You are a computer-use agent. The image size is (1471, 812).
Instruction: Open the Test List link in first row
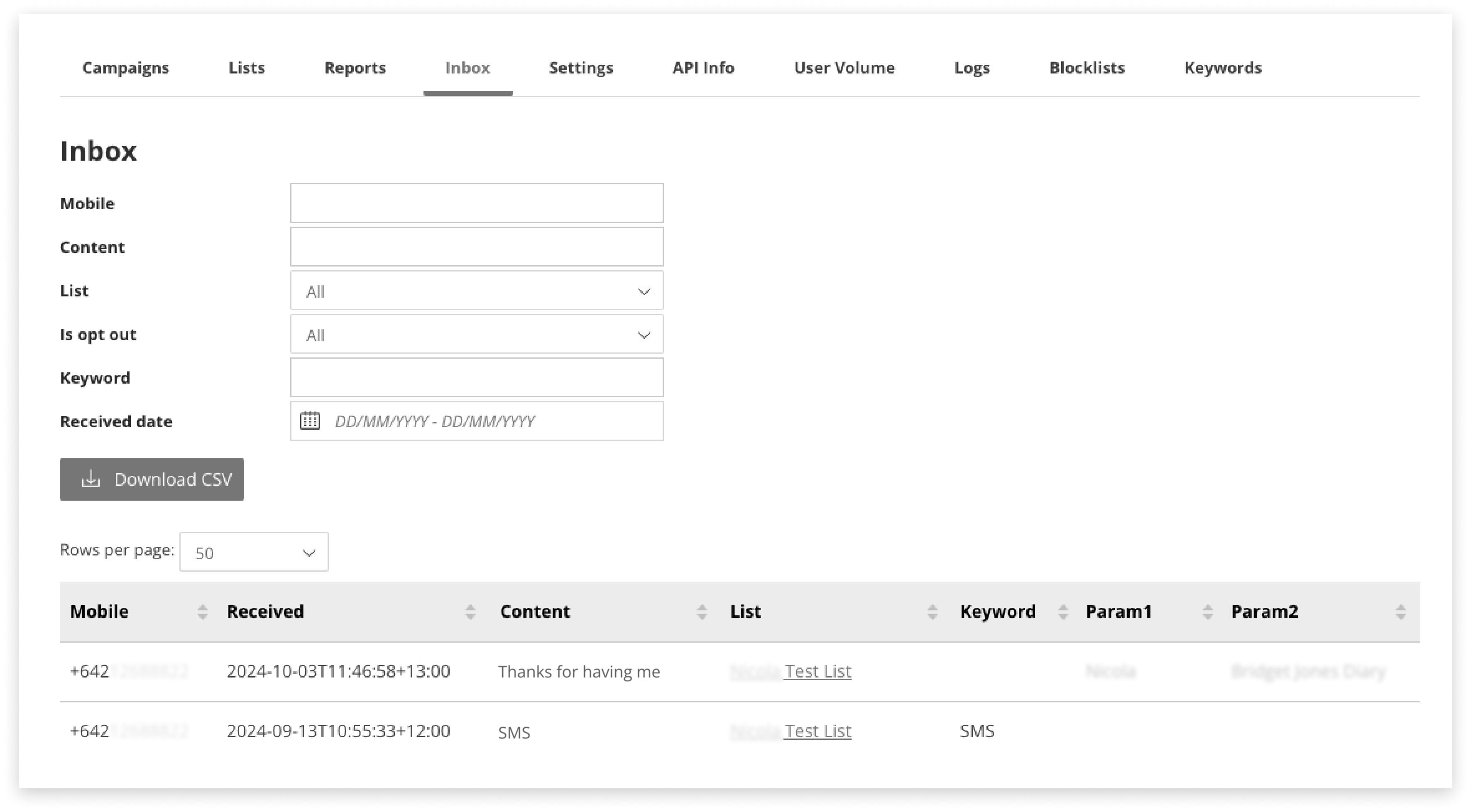pos(818,671)
